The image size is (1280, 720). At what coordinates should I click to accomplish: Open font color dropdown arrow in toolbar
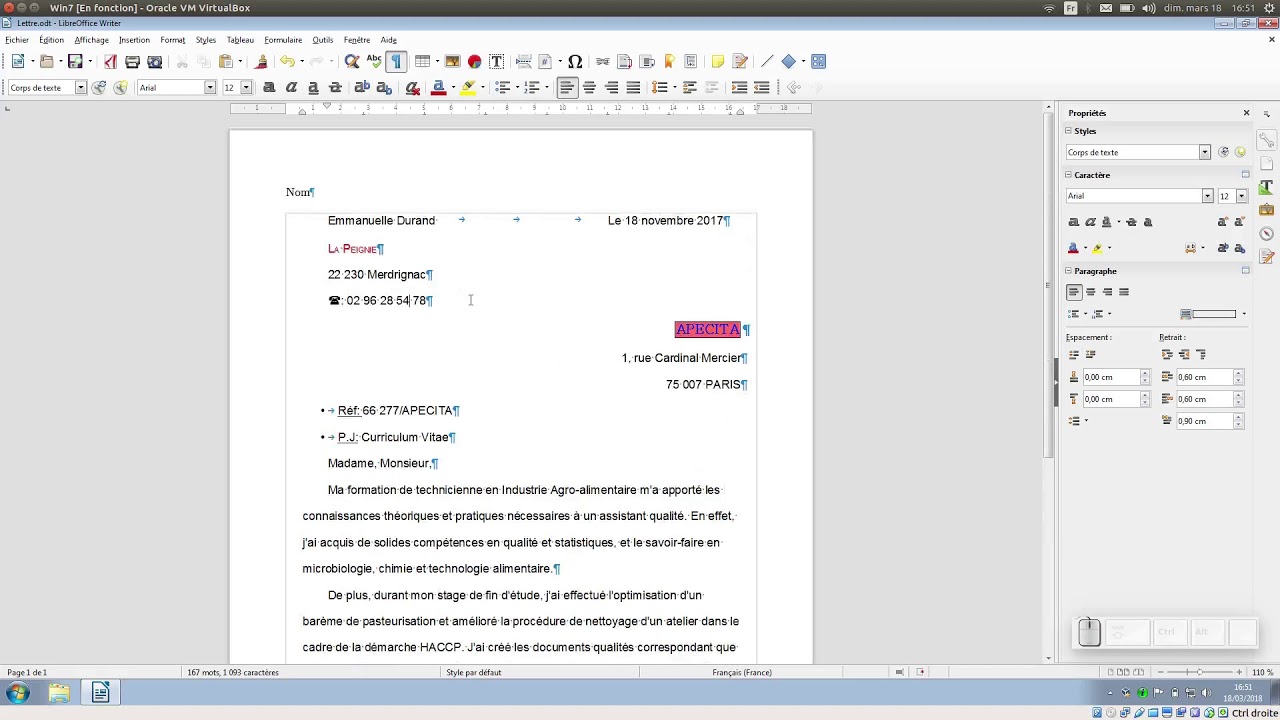point(452,88)
